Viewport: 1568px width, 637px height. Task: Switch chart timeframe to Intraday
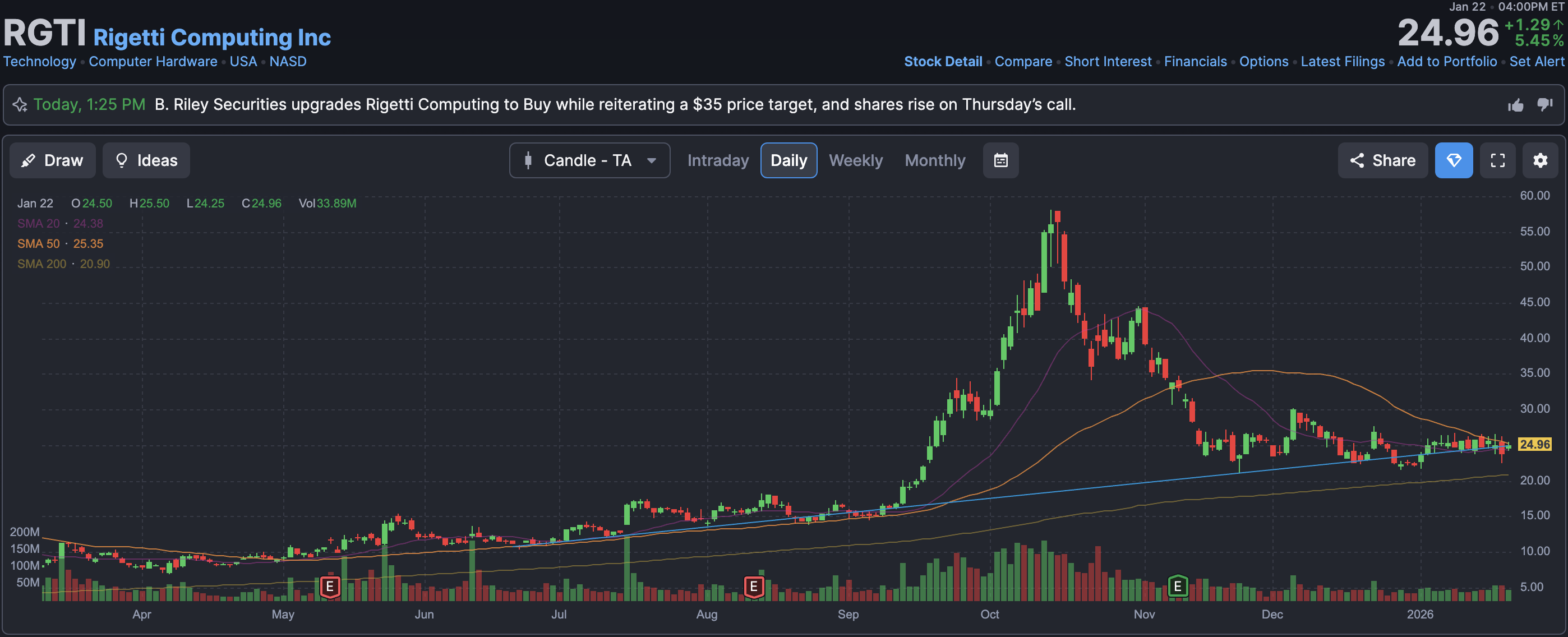[x=718, y=160]
